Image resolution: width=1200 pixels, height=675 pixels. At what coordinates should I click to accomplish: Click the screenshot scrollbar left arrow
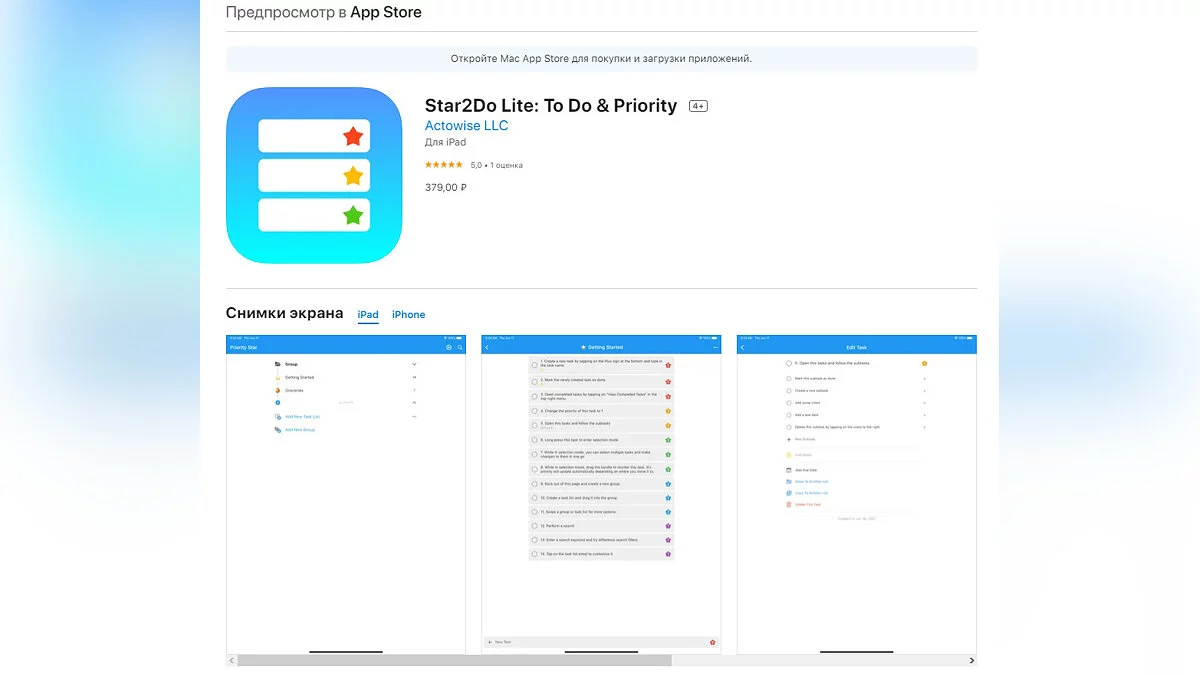(x=232, y=661)
